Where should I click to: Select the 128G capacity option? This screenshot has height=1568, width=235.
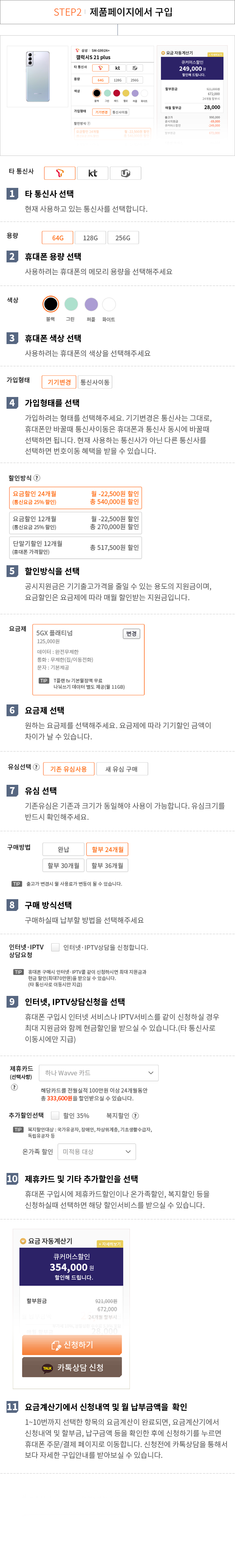[90, 238]
